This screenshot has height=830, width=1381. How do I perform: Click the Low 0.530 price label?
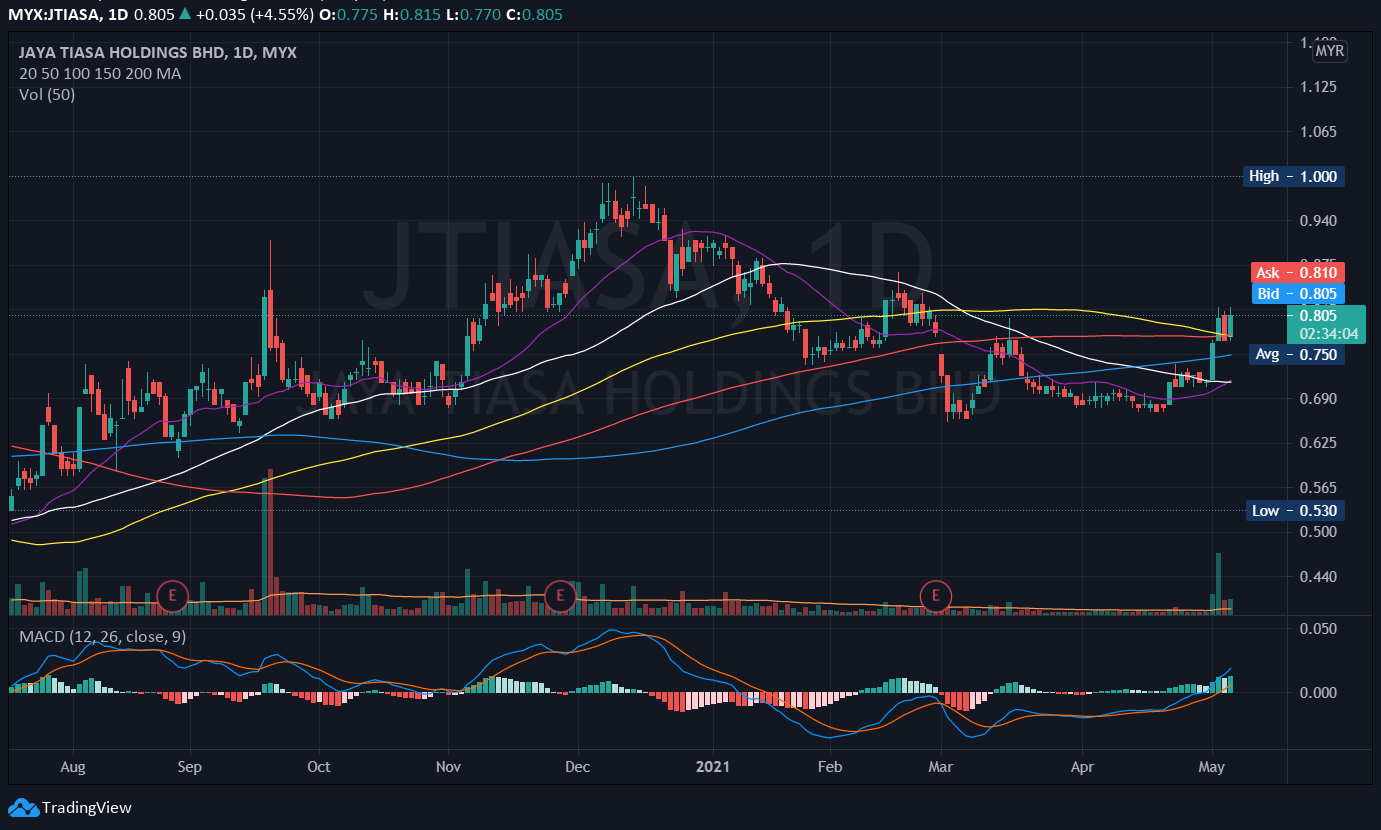point(1295,511)
